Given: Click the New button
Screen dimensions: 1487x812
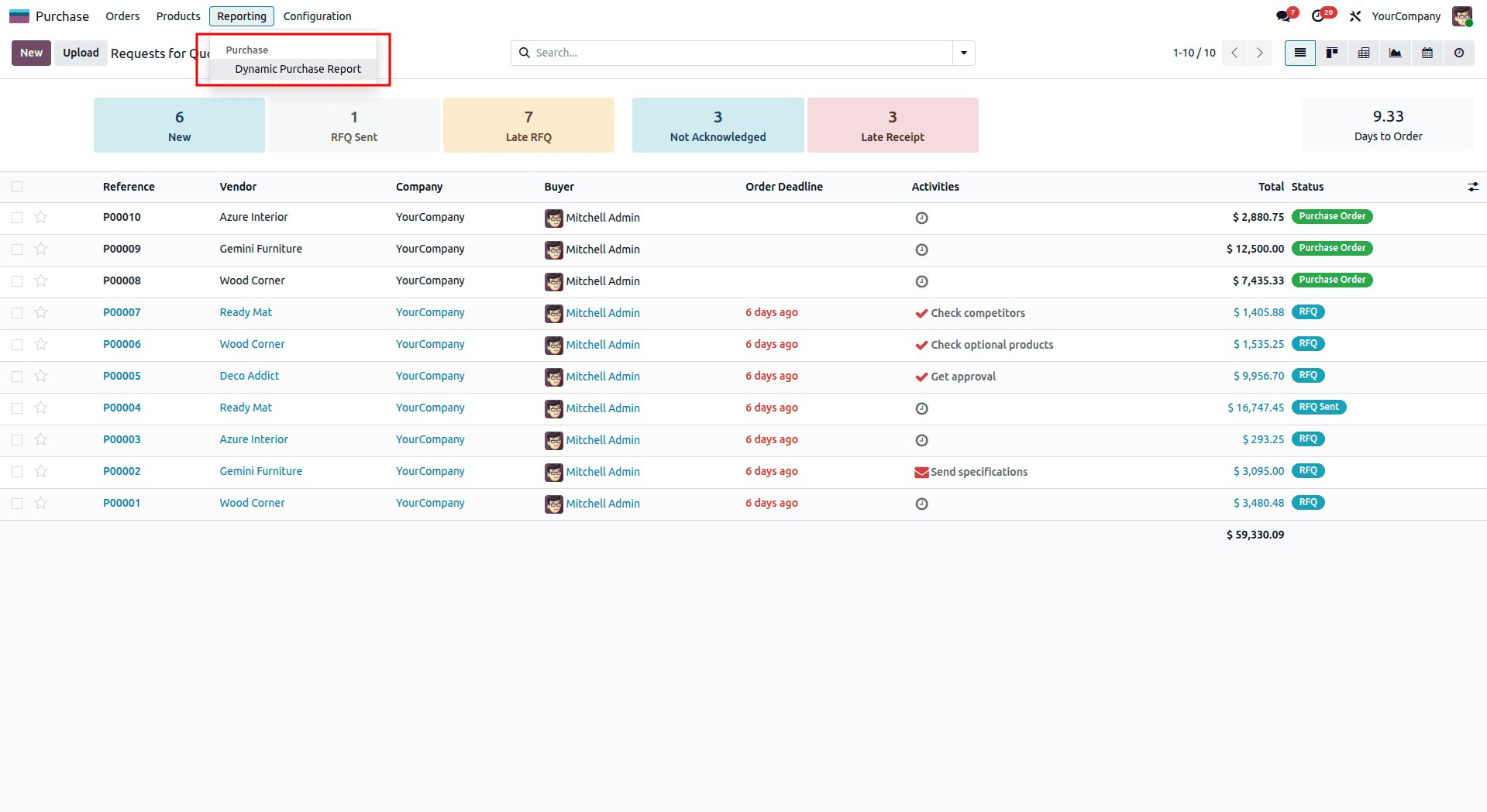Looking at the screenshot, I should tap(31, 53).
